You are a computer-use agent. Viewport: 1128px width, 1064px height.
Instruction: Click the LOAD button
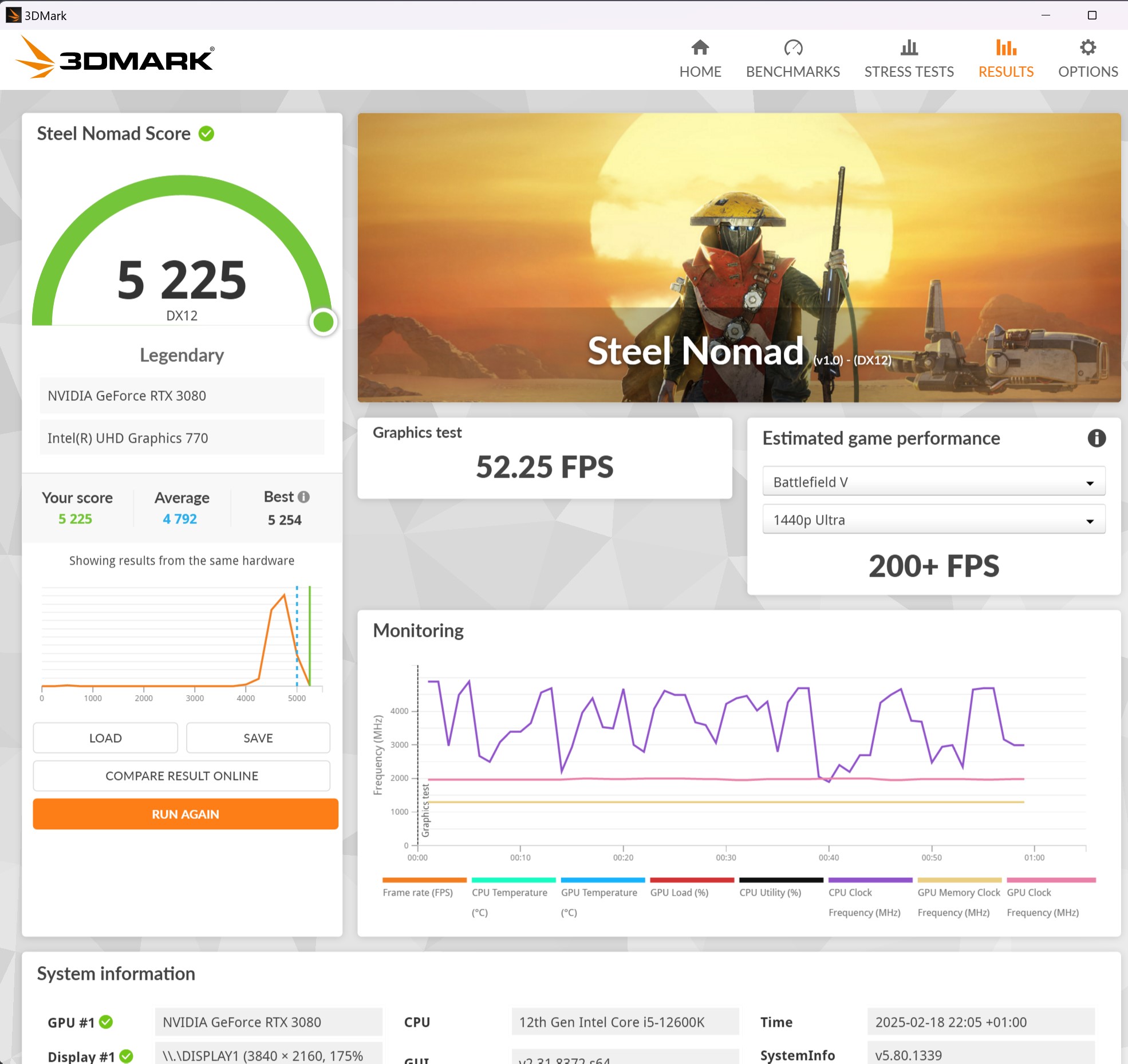point(105,738)
